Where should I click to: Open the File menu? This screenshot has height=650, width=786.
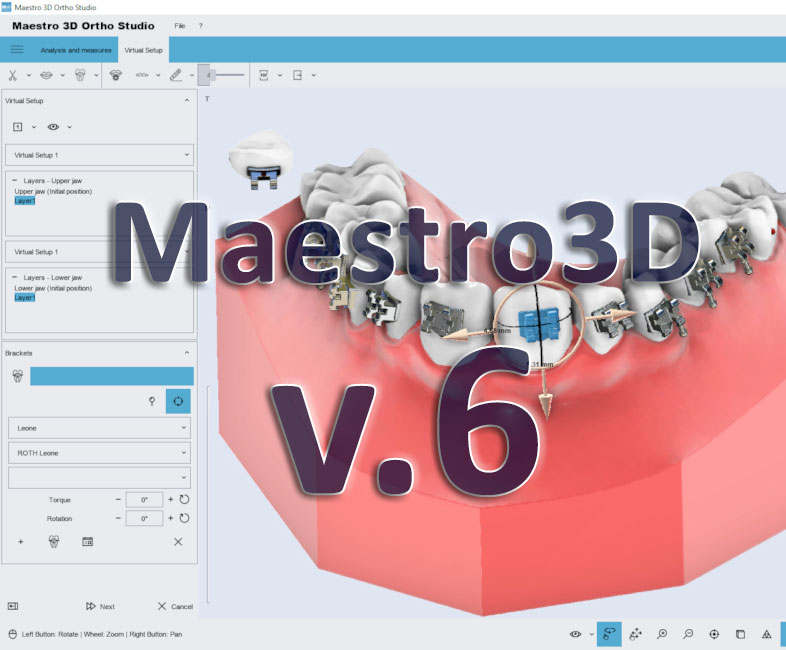click(180, 25)
